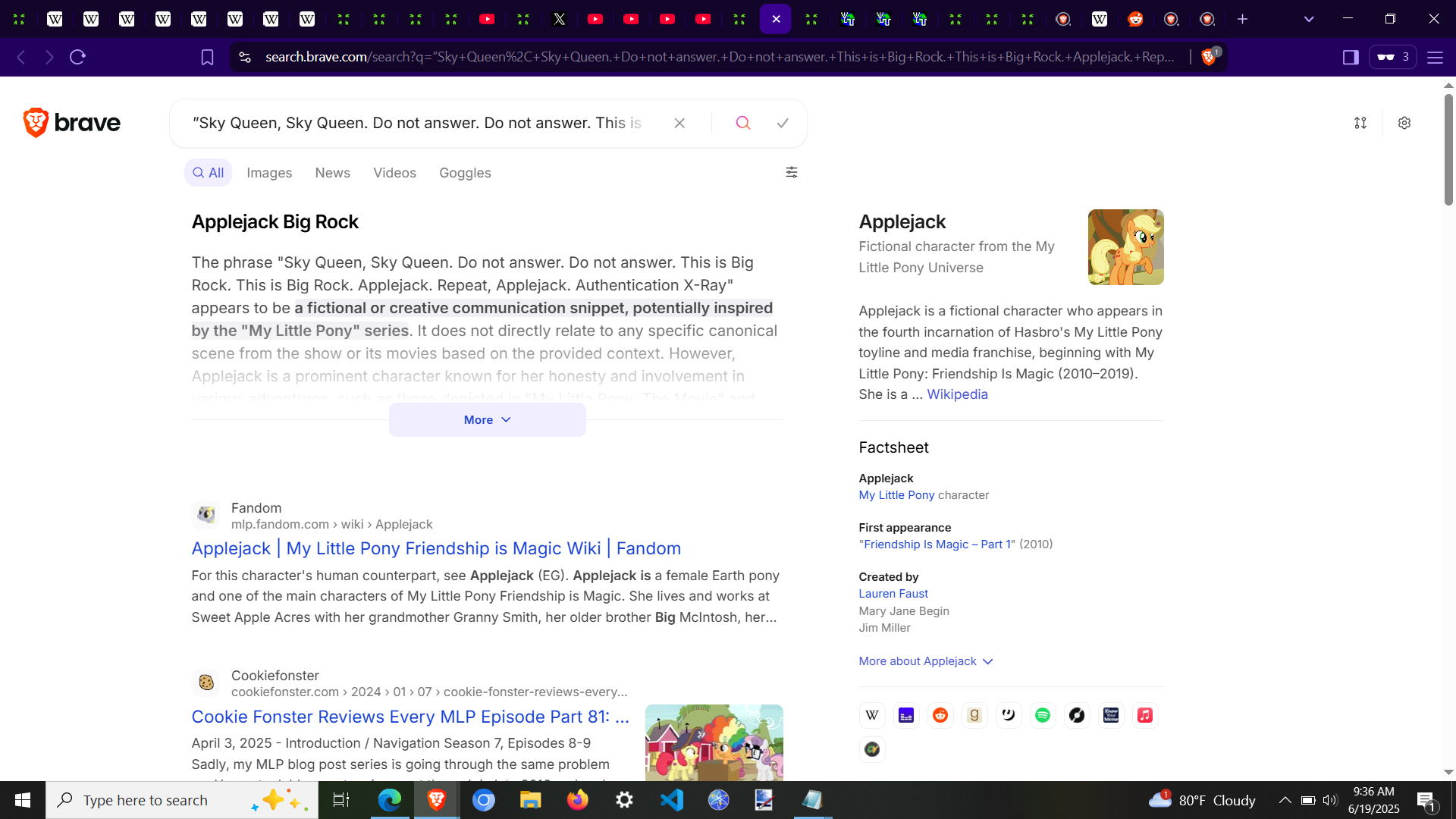Toggle bookmark for this page
This screenshot has height=819, width=1456.
(x=207, y=57)
